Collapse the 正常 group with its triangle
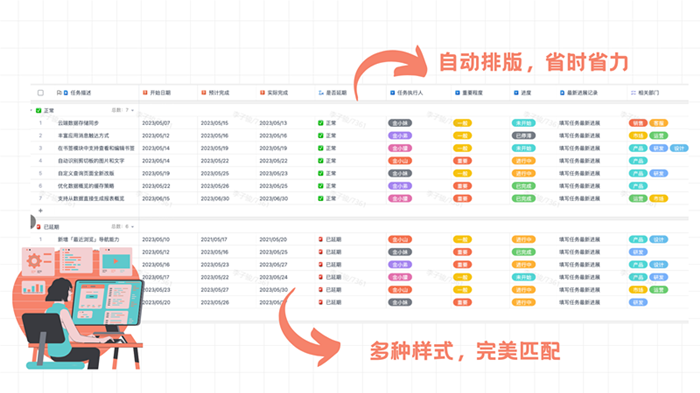Image resolution: width=700 pixels, height=393 pixels. pos(31,110)
